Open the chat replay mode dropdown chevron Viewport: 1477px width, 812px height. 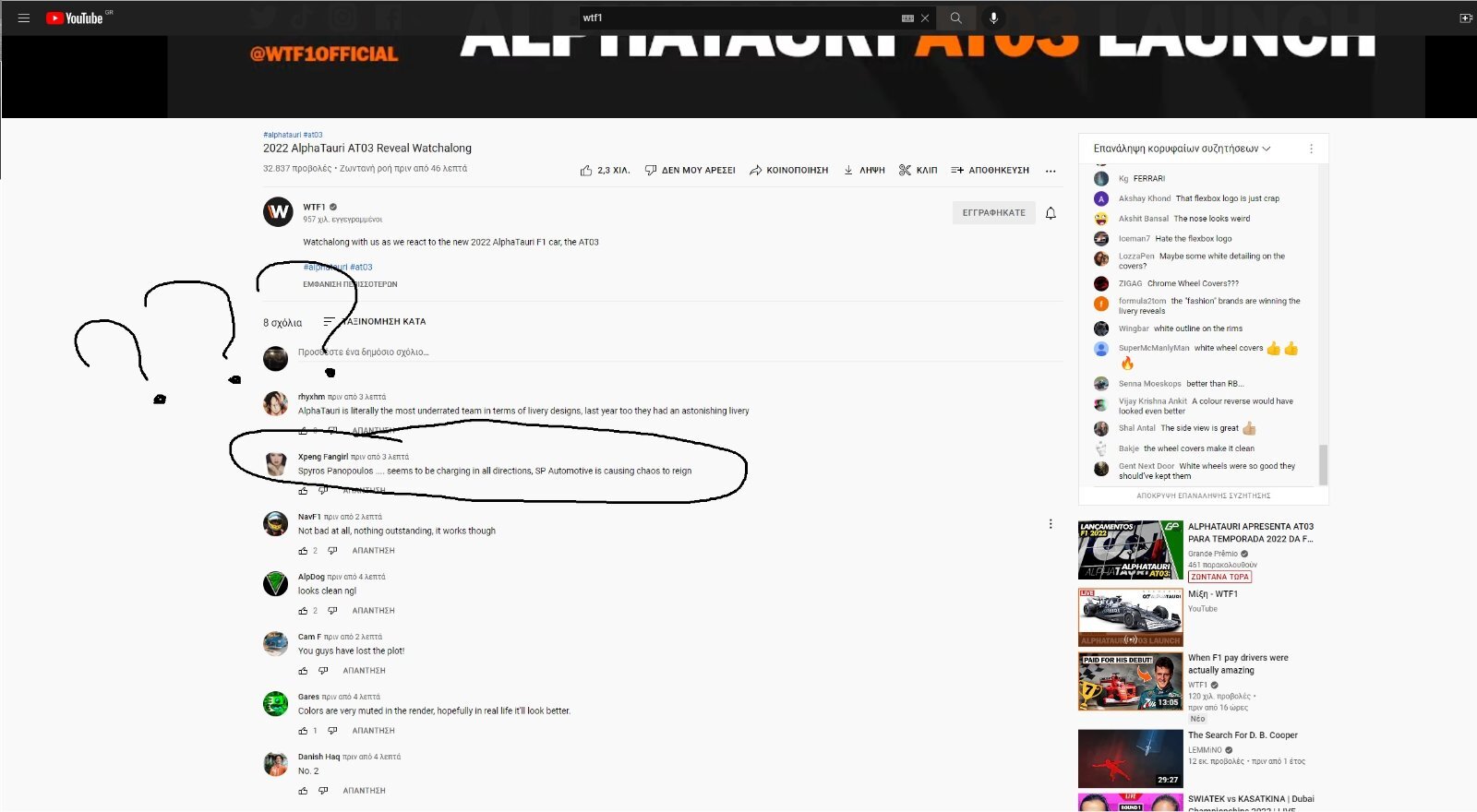(x=1267, y=149)
